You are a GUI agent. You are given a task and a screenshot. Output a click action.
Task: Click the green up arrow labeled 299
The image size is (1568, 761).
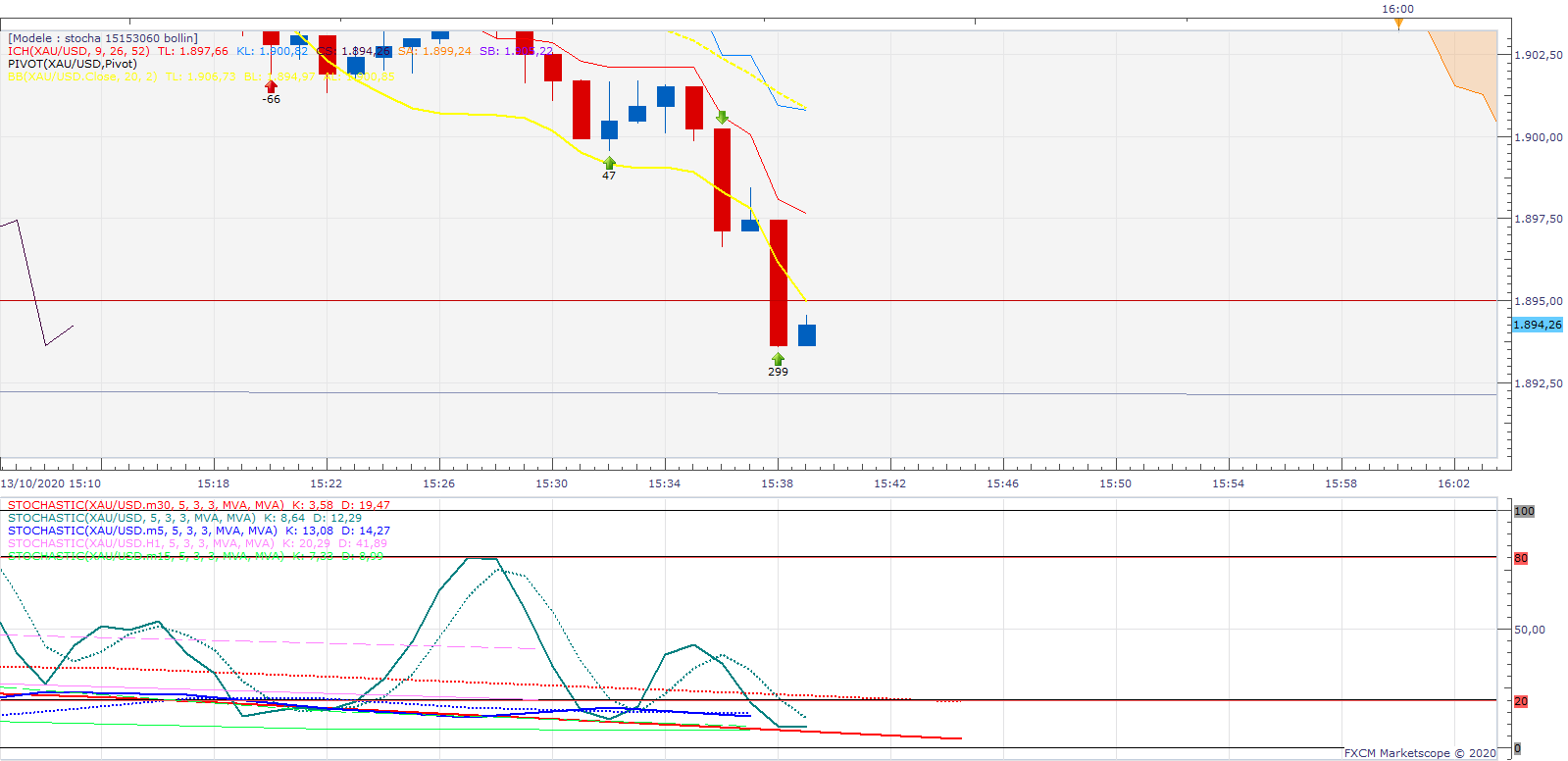[778, 359]
